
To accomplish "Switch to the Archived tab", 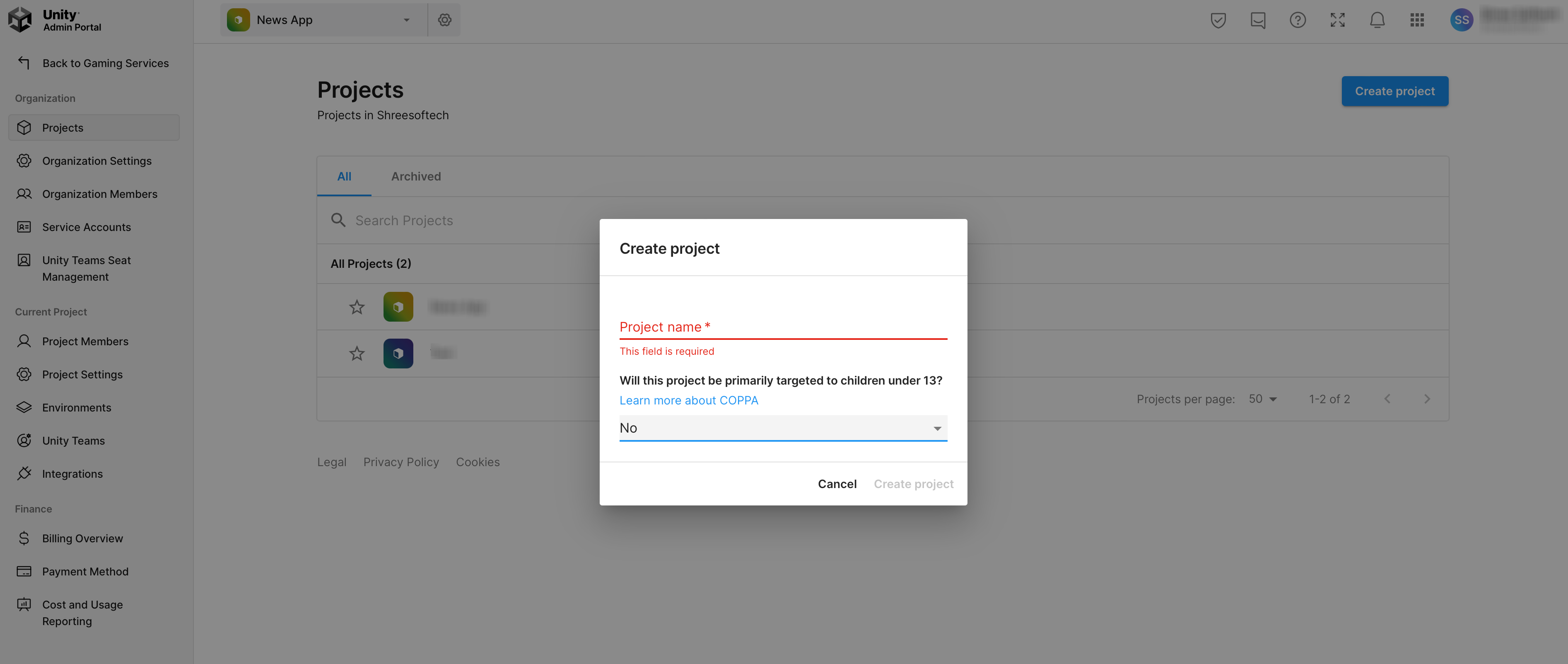I will point(416,176).
